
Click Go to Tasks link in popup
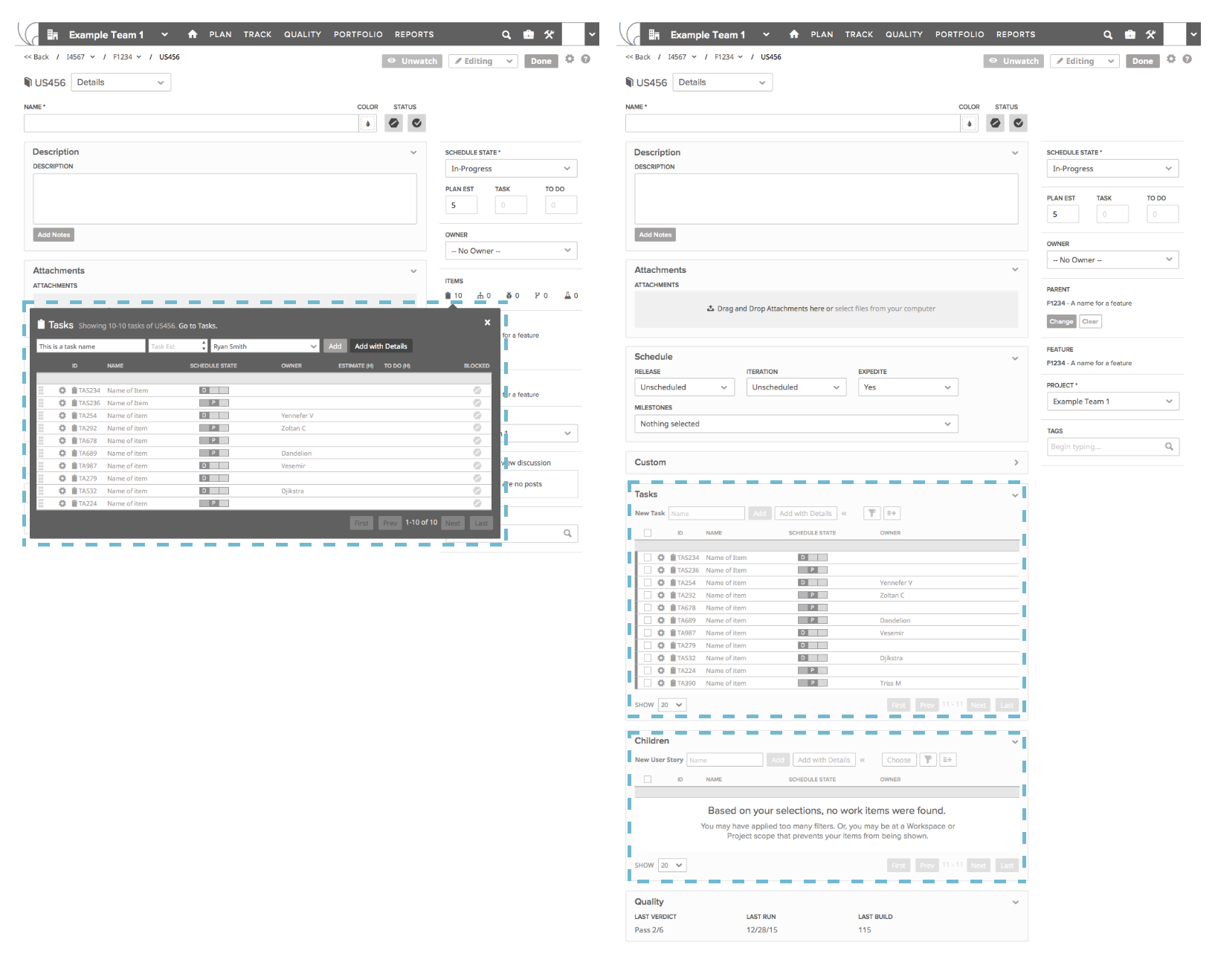point(198,326)
